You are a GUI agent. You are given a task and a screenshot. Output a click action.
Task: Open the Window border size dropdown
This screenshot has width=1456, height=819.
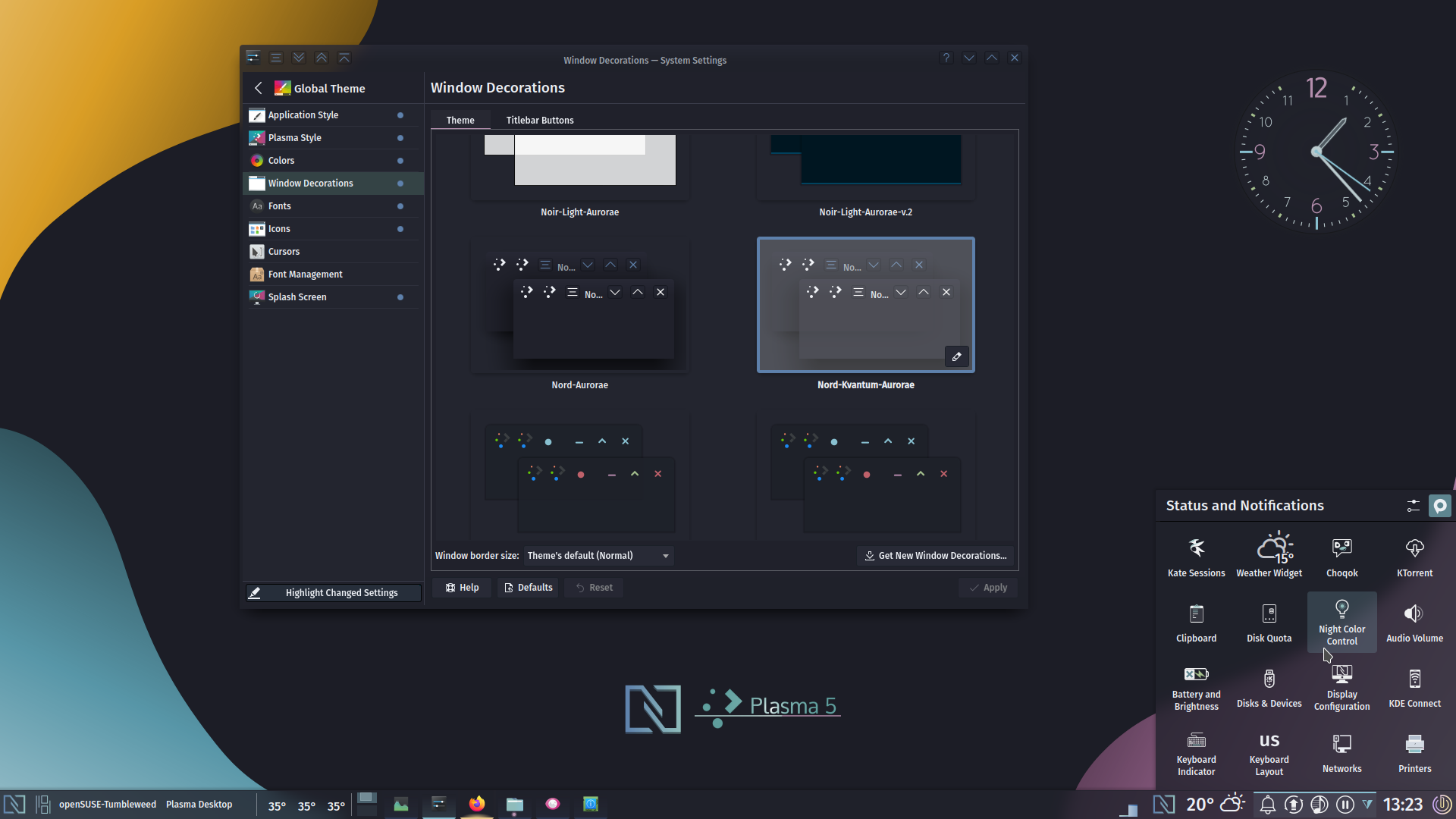598,556
